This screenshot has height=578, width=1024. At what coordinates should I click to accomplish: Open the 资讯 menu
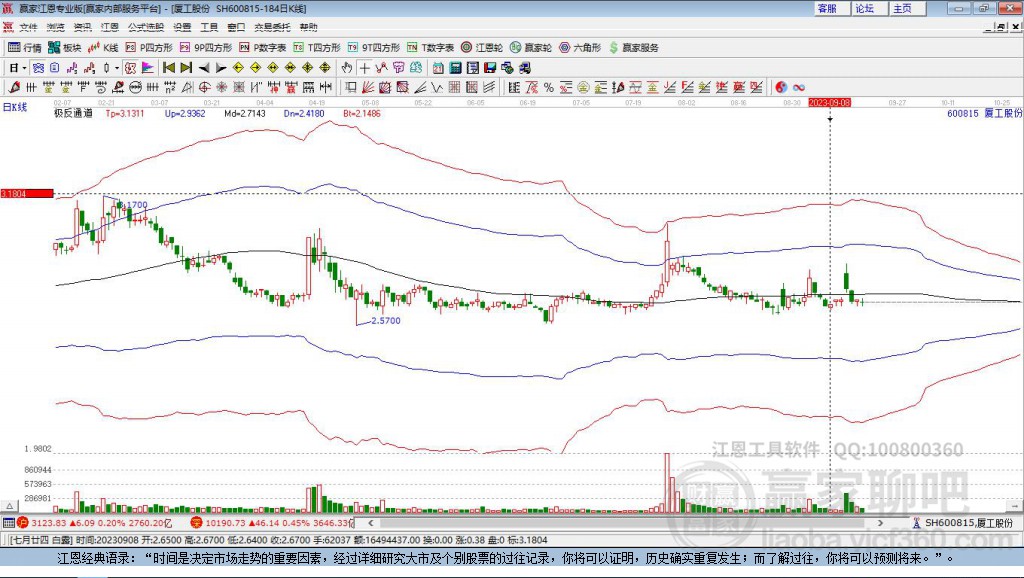(x=82, y=27)
